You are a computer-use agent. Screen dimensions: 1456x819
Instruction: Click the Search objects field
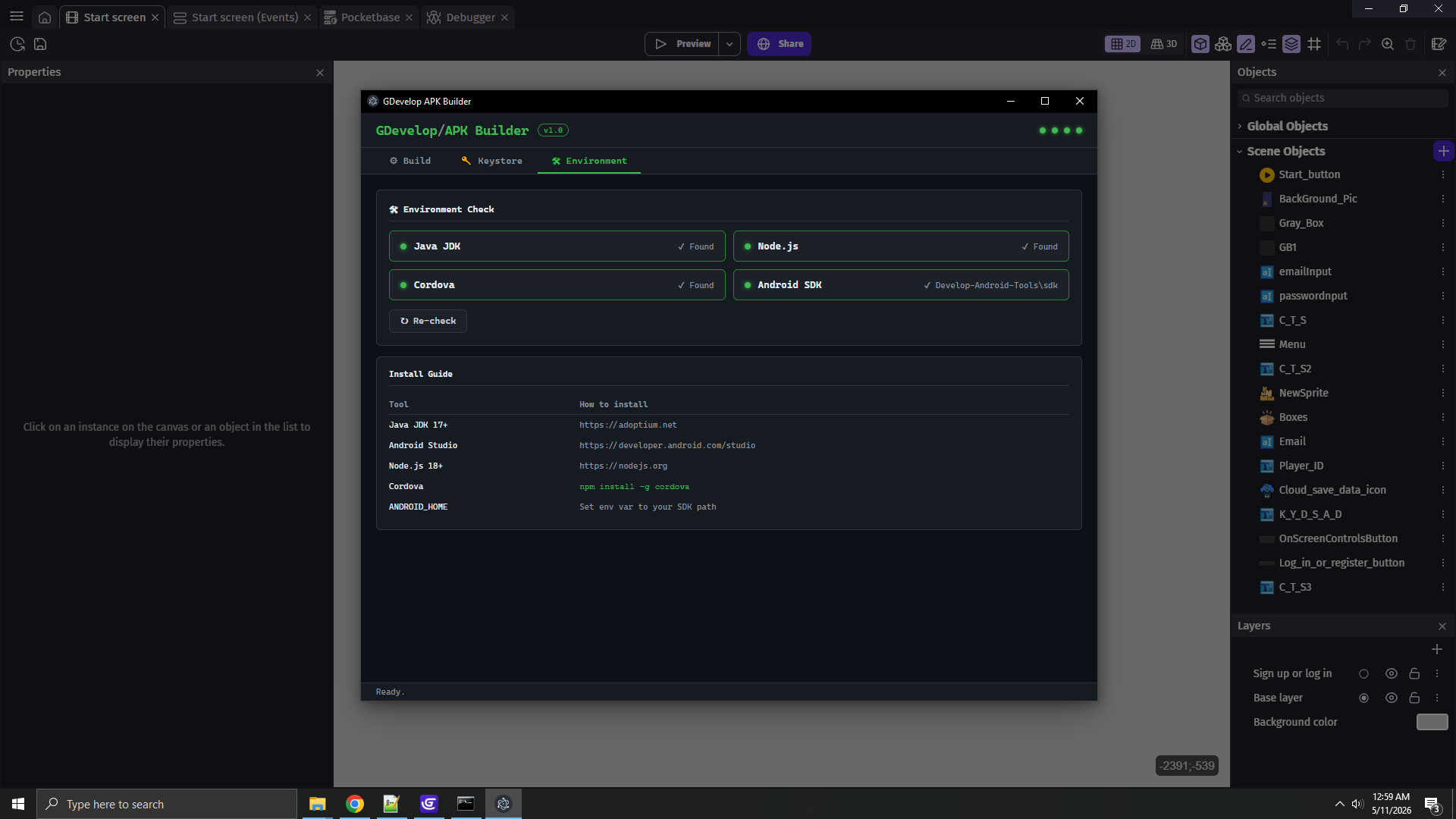pyautogui.click(x=1342, y=98)
